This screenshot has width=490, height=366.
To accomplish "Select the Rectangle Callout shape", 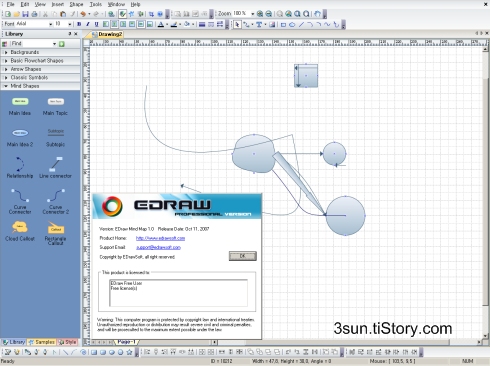I will 55,233.
